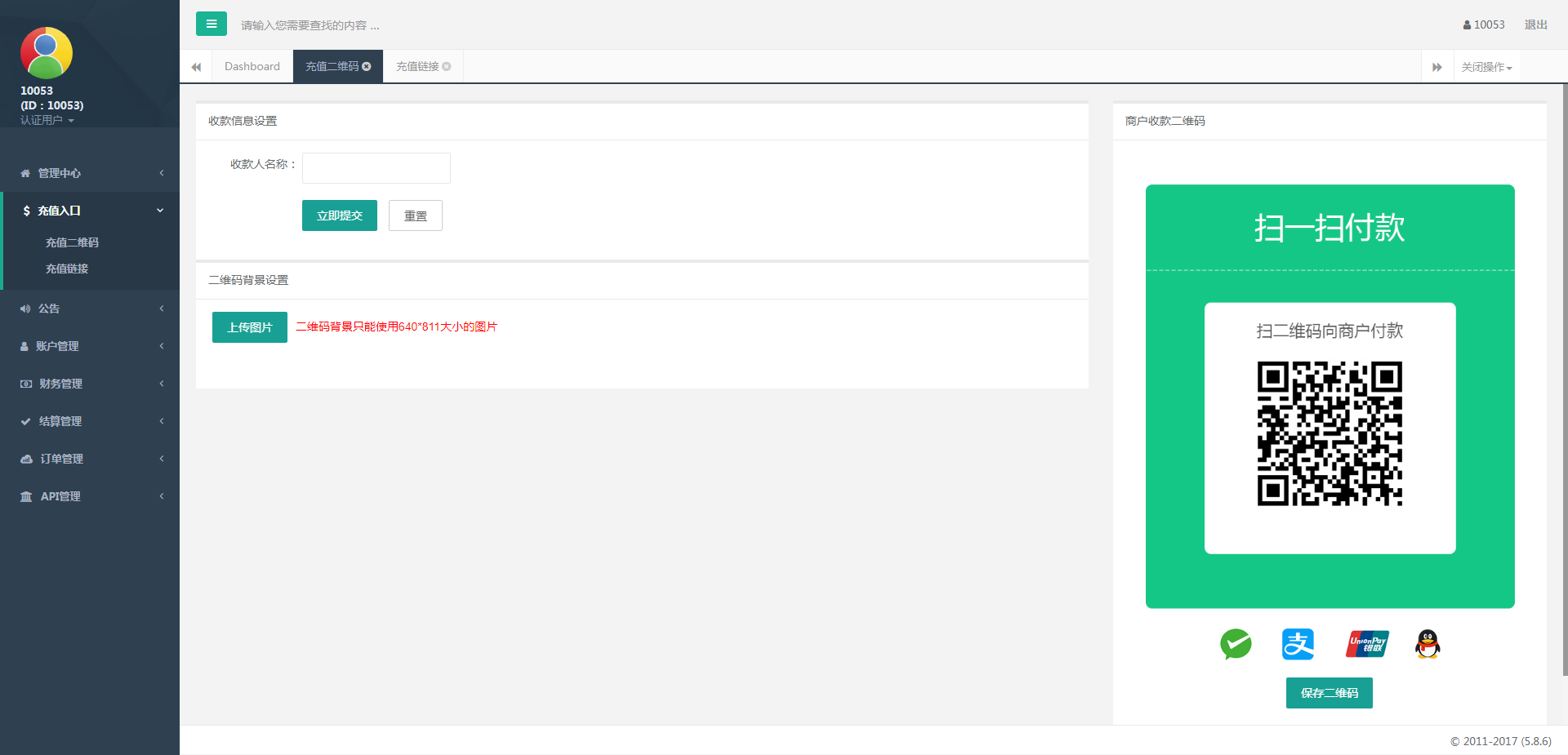
Task: Switch to the Dashboard tab
Action: click(x=252, y=66)
